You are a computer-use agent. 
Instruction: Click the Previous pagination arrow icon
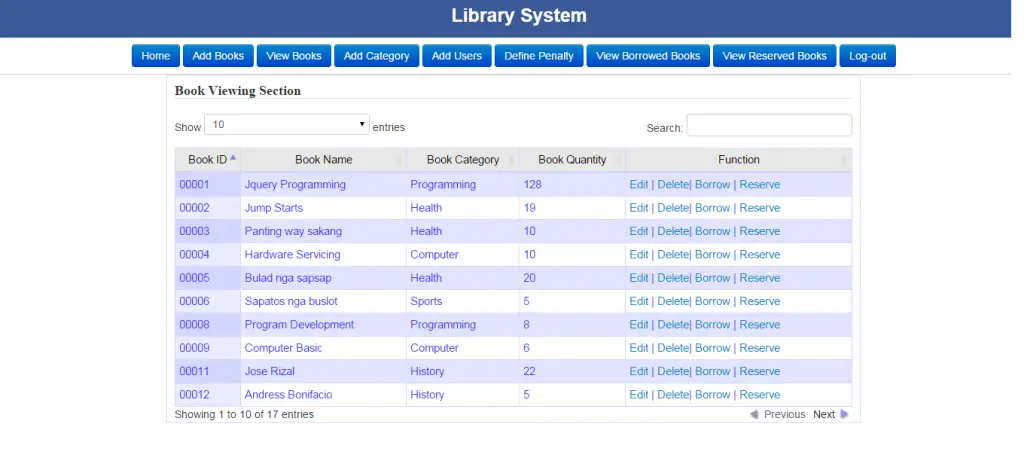point(754,414)
